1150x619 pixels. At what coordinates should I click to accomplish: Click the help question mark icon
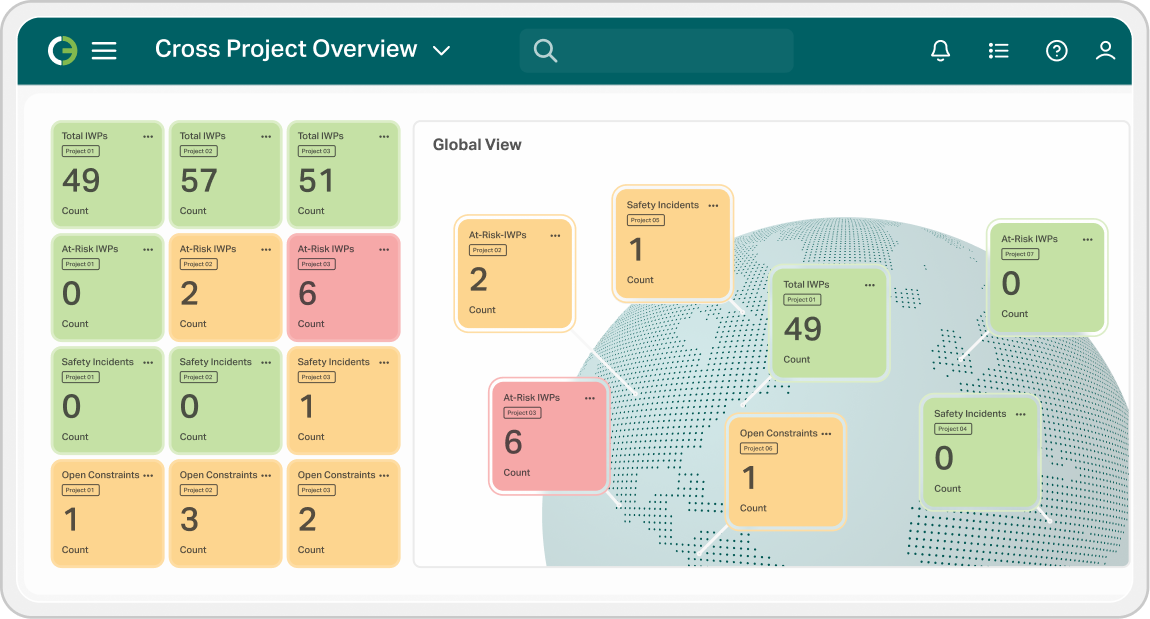pos(1057,49)
